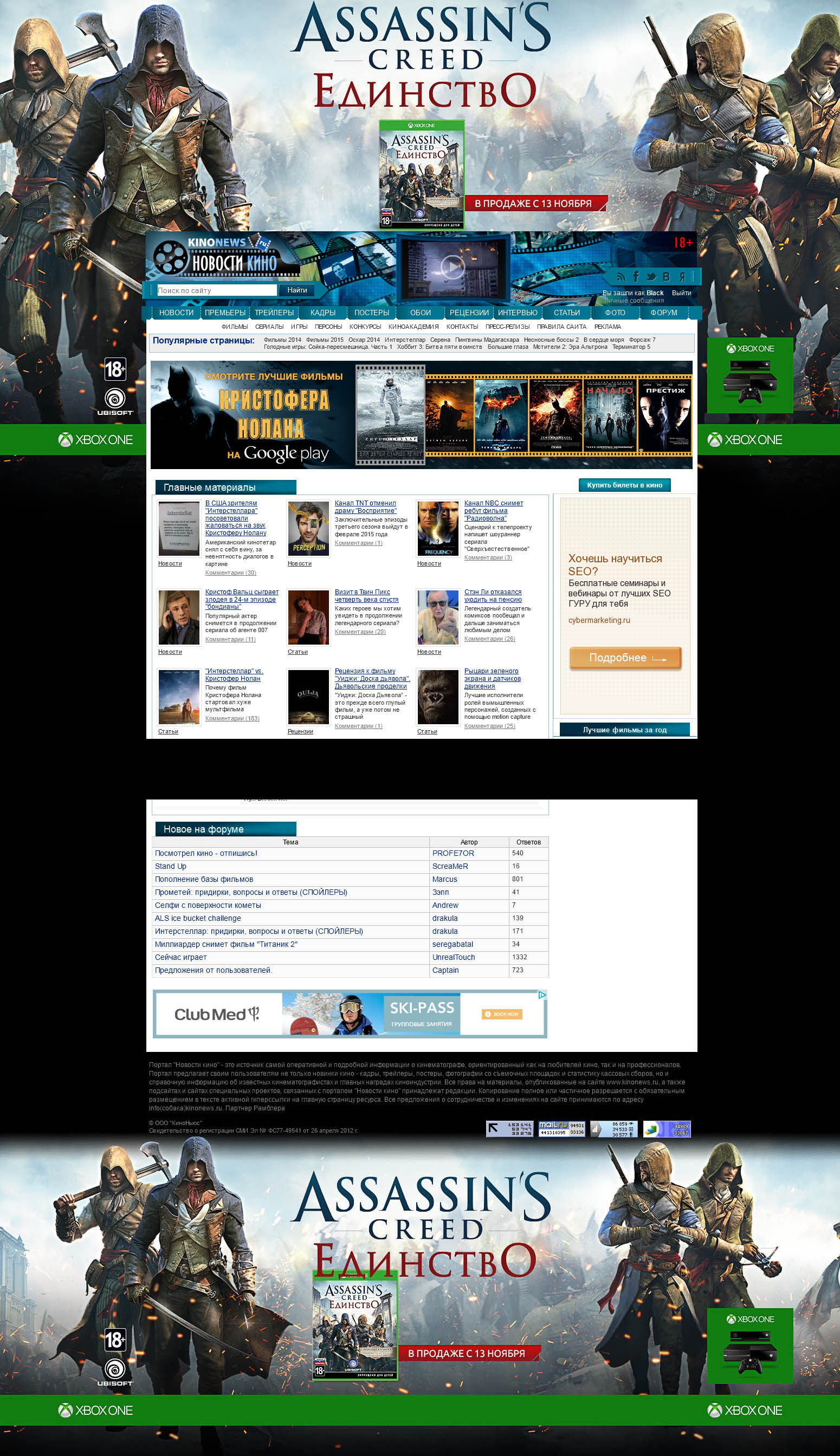
Task: Focus the Поиск по сайту search field
Action: tap(217, 290)
